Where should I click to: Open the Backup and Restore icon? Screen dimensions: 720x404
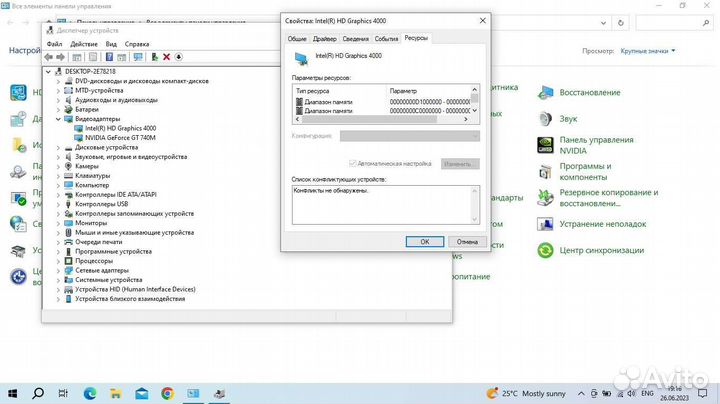(x=545, y=198)
